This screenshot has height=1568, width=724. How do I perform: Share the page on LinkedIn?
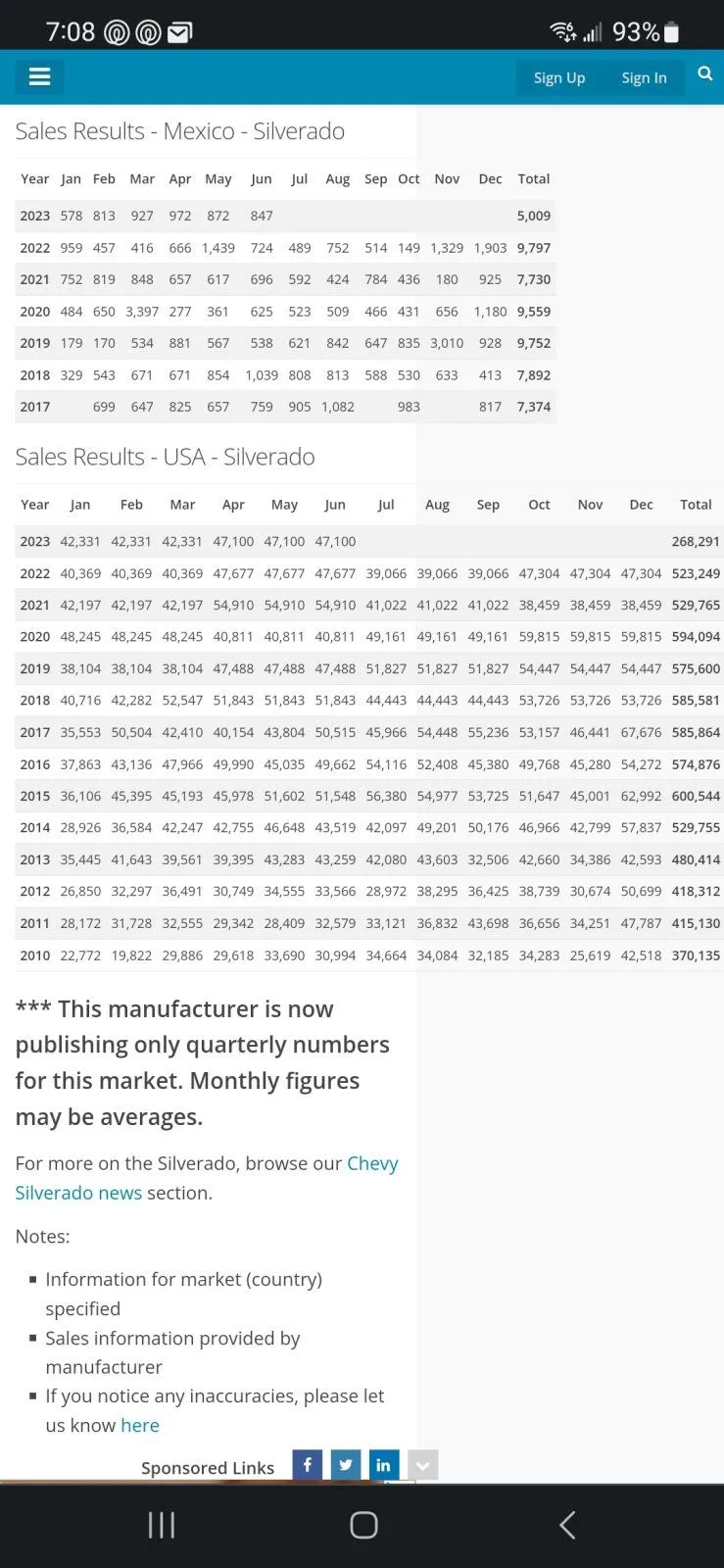(383, 1465)
